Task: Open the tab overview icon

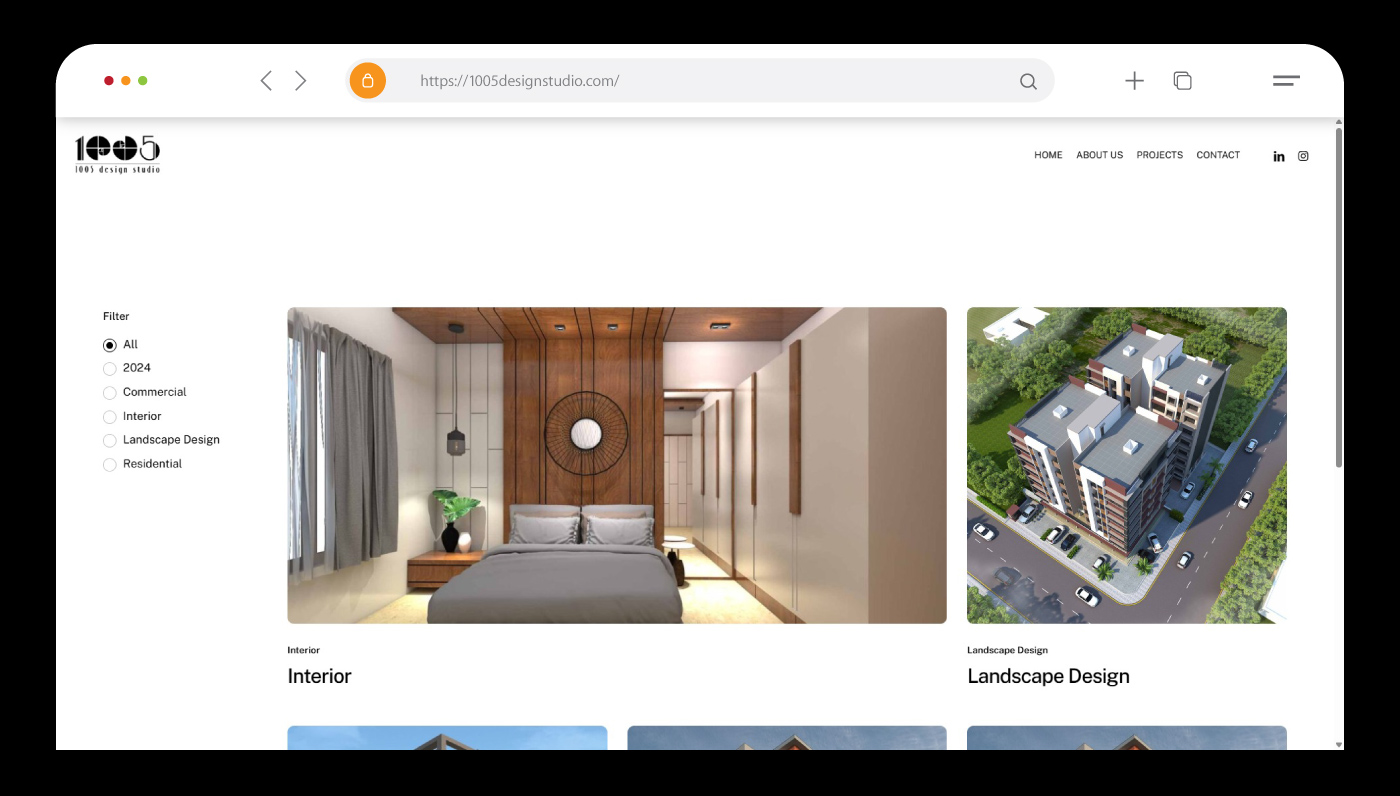Action: pos(1182,81)
